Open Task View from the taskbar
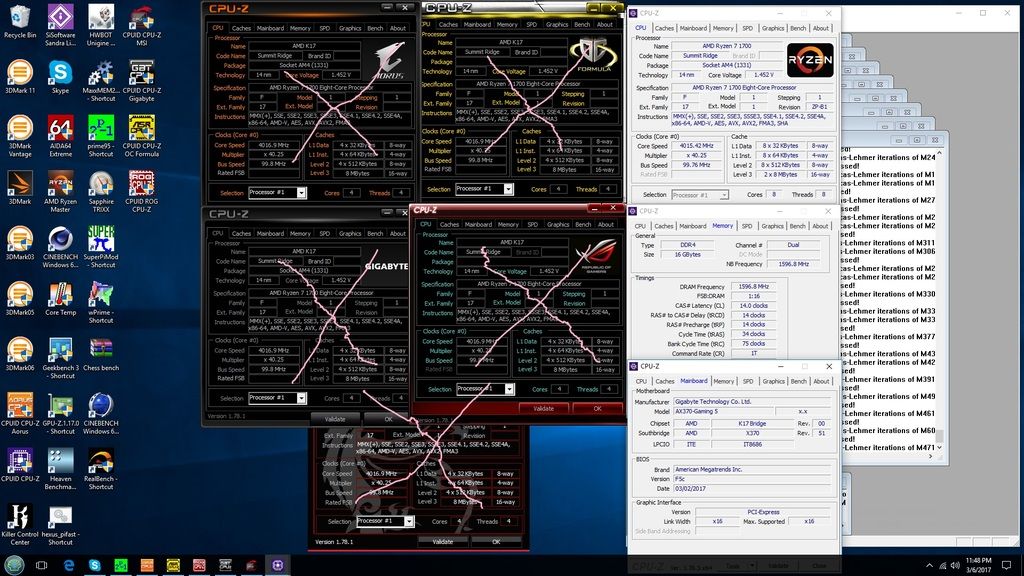This screenshot has width=1024, height=576. tap(42, 565)
